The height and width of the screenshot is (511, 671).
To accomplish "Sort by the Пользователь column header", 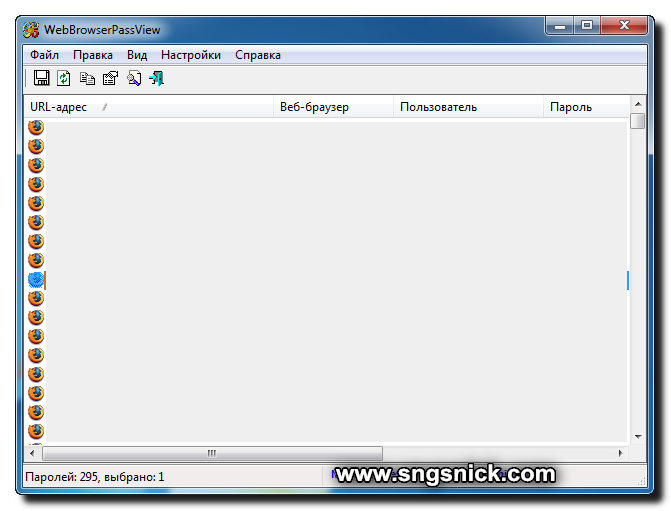I will pyautogui.click(x=468, y=107).
